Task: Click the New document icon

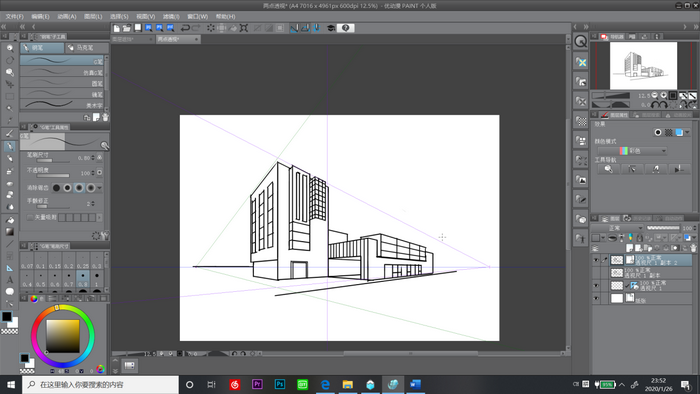Action: point(117,28)
